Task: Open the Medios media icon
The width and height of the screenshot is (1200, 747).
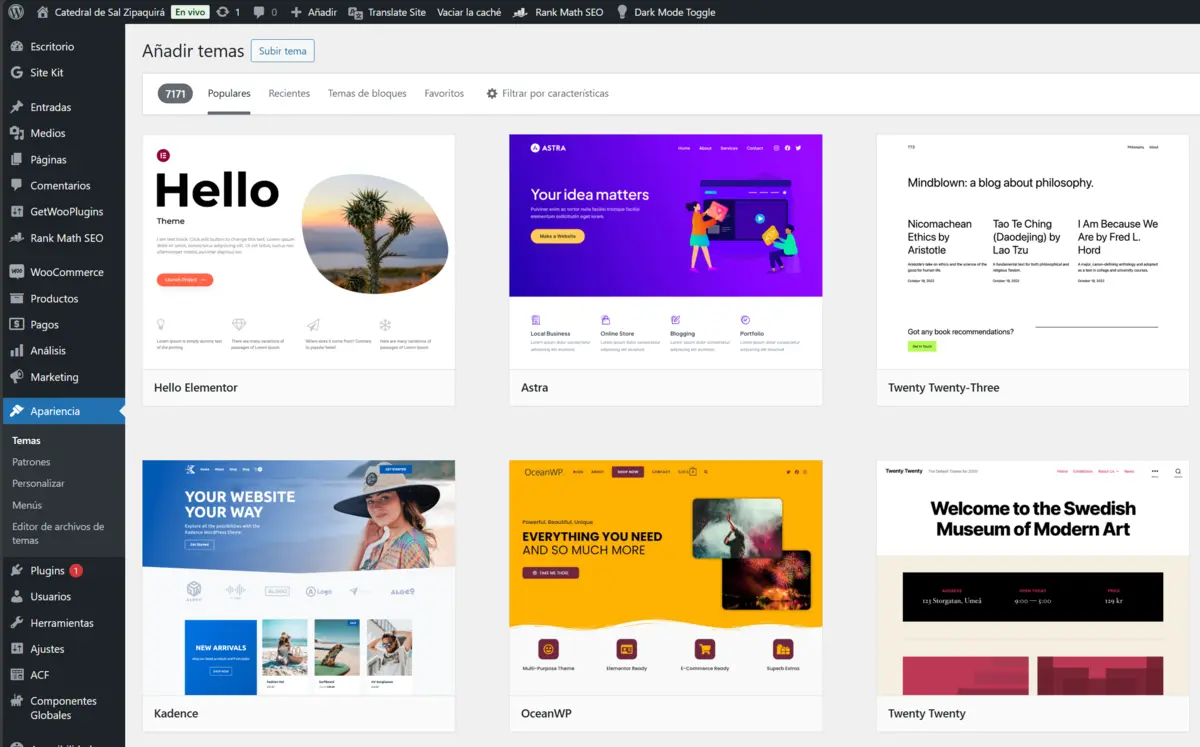Action: click(x=16, y=133)
